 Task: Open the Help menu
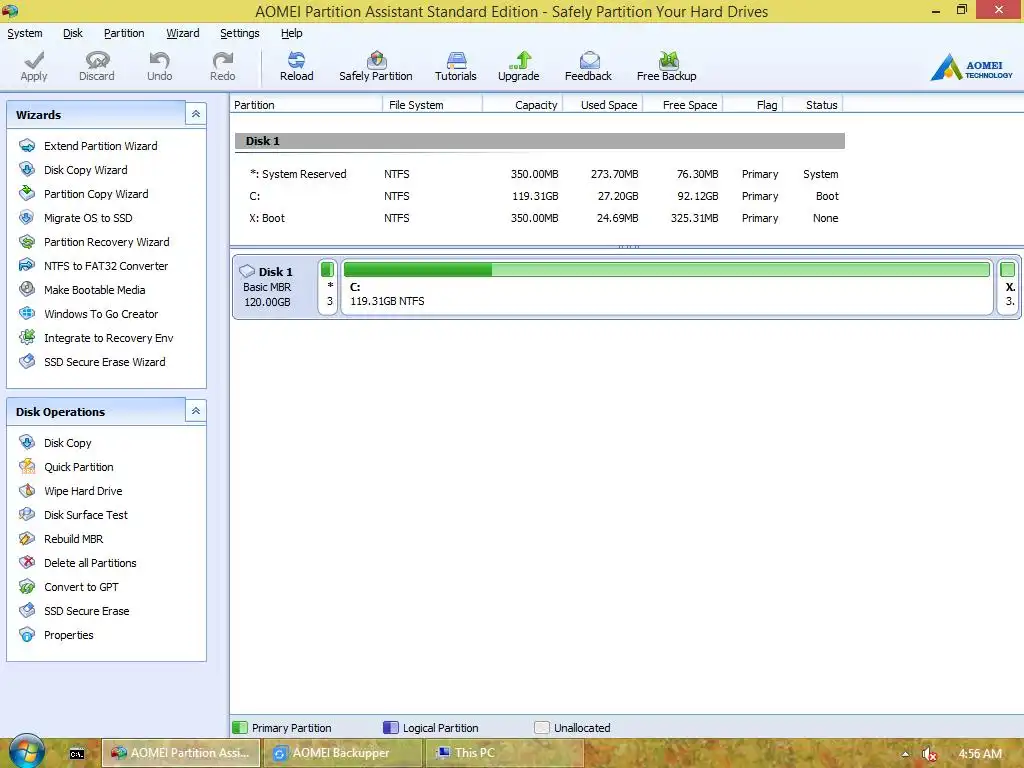(291, 33)
